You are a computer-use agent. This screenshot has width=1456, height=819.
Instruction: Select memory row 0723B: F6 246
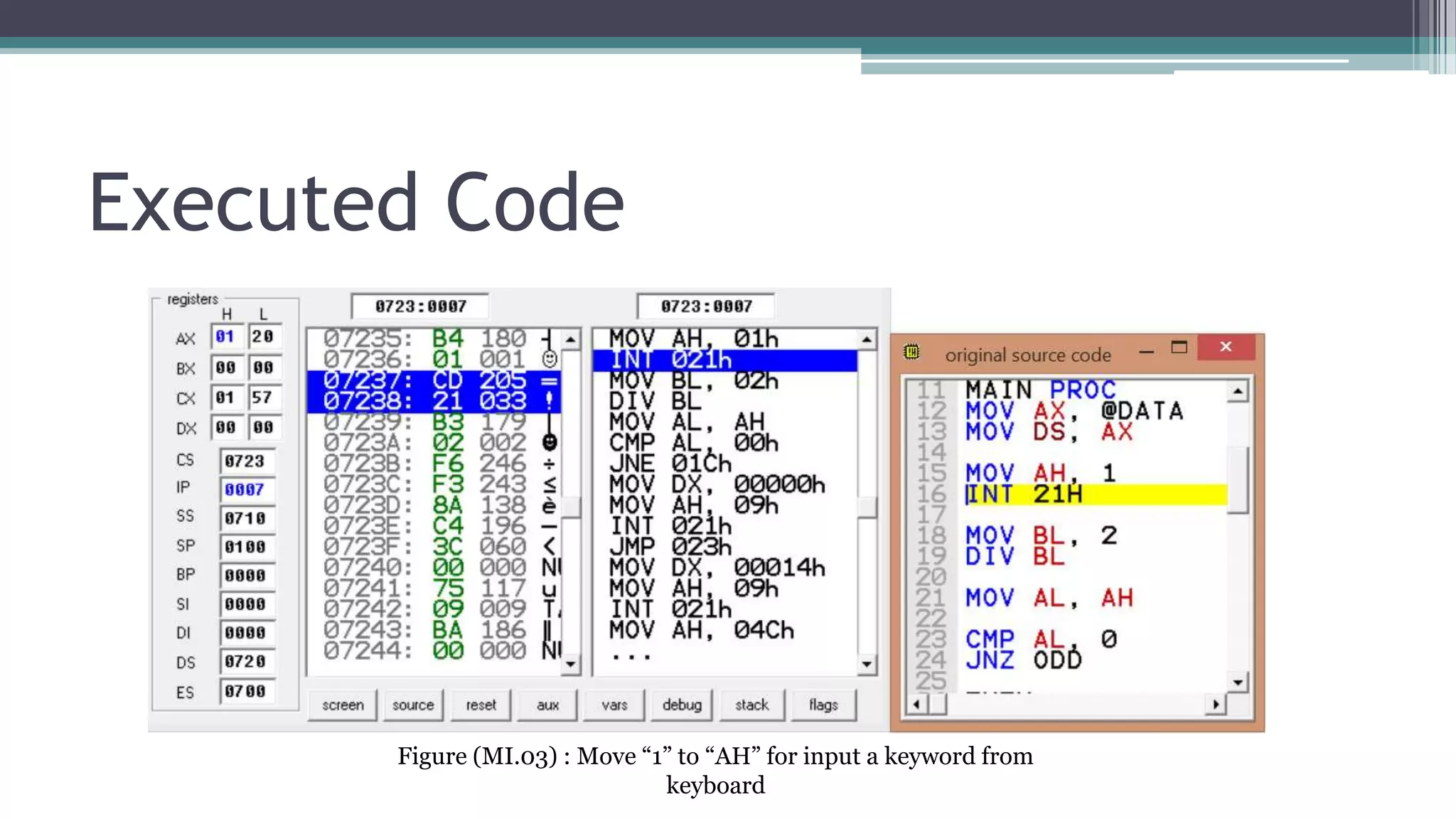click(x=434, y=464)
